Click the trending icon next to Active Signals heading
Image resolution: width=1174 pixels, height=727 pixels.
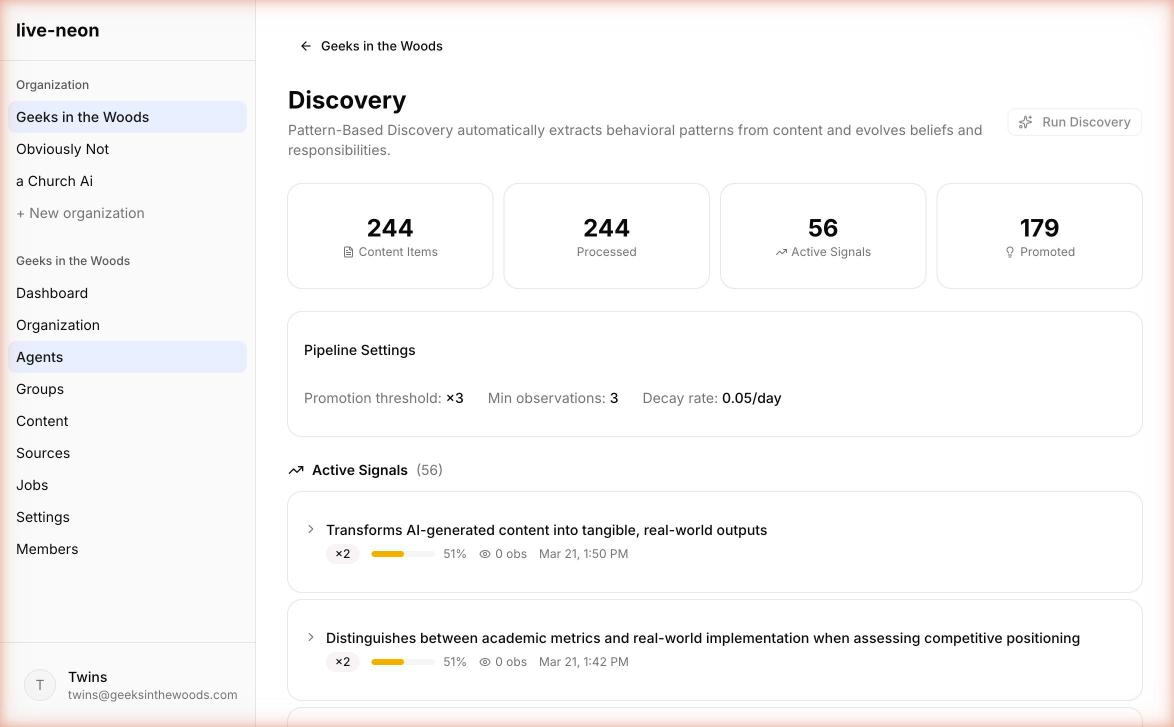tap(296, 470)
